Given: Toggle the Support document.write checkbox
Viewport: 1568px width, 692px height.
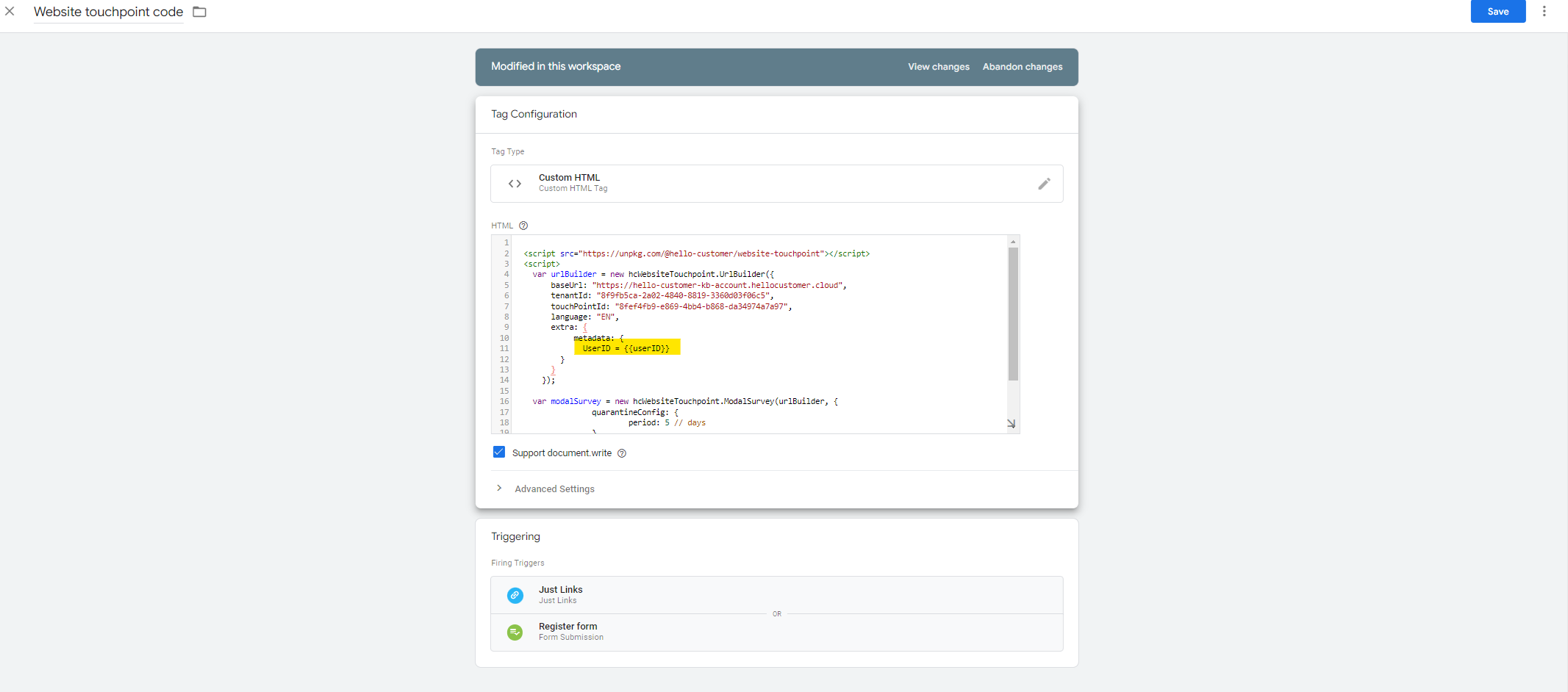Looking at the screenshot, I should coord(499,453).
